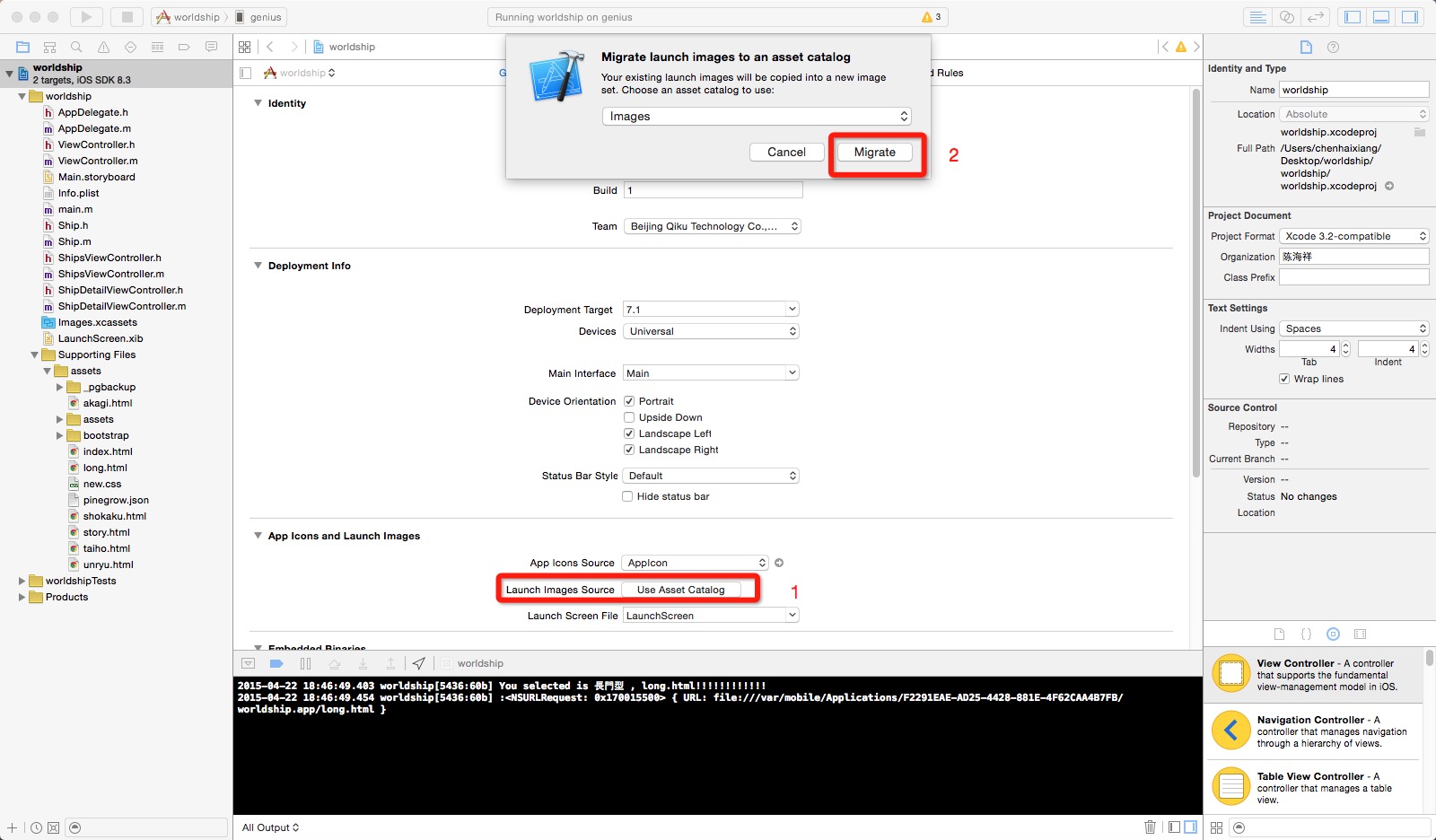Open the File inspector icon
This screenshot has height=840, width=1436.
(1306, 48)
